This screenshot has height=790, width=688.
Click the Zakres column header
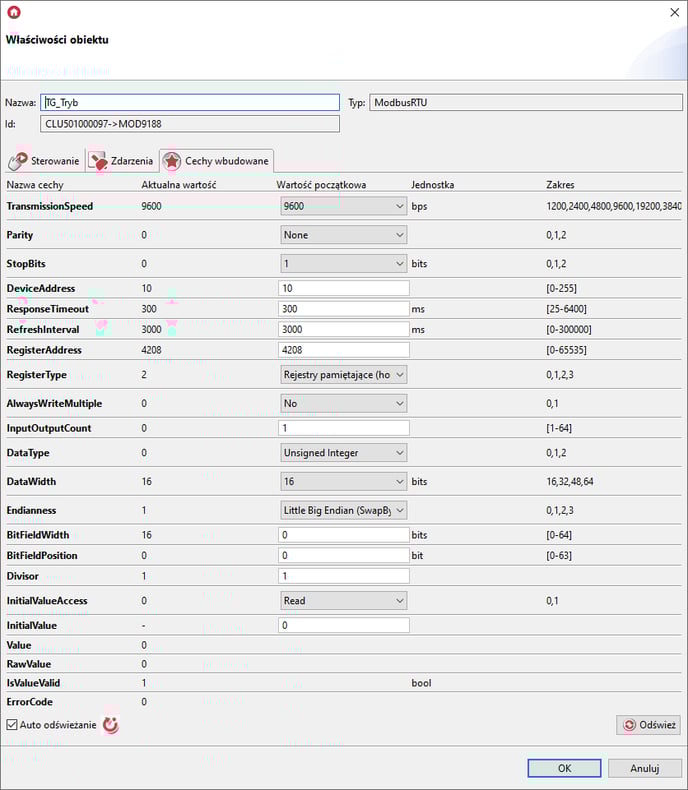560,185
